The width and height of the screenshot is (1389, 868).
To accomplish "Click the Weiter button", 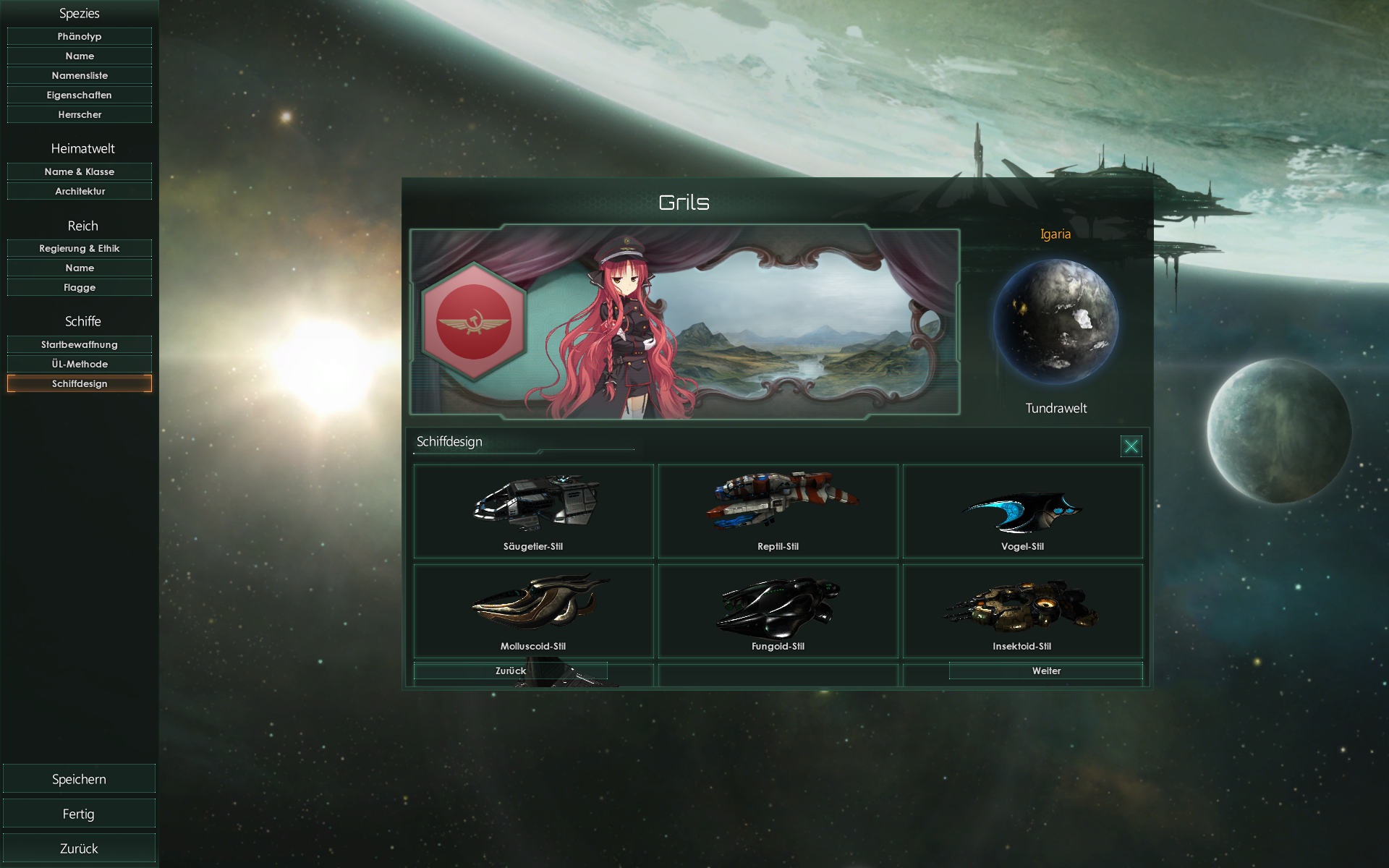I will pyautogui.click(x=1046, y=671).
